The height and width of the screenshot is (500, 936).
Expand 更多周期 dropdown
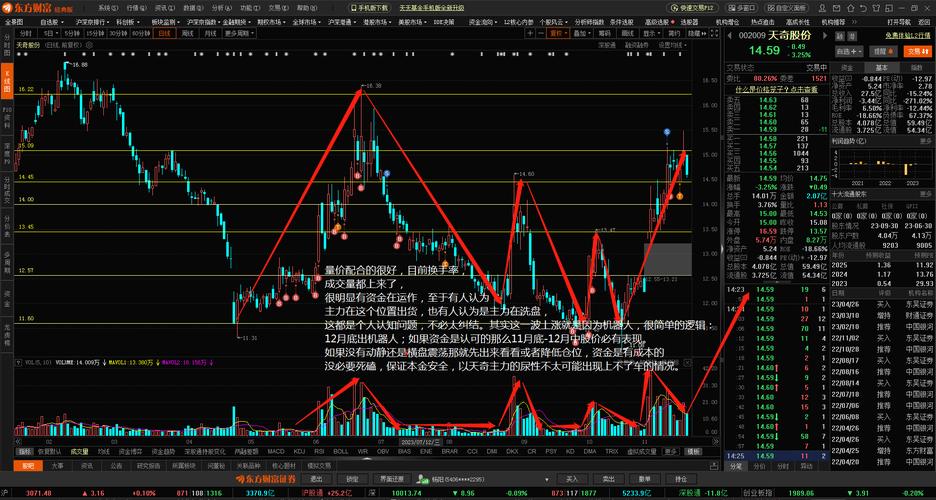(x=239, y=33)
